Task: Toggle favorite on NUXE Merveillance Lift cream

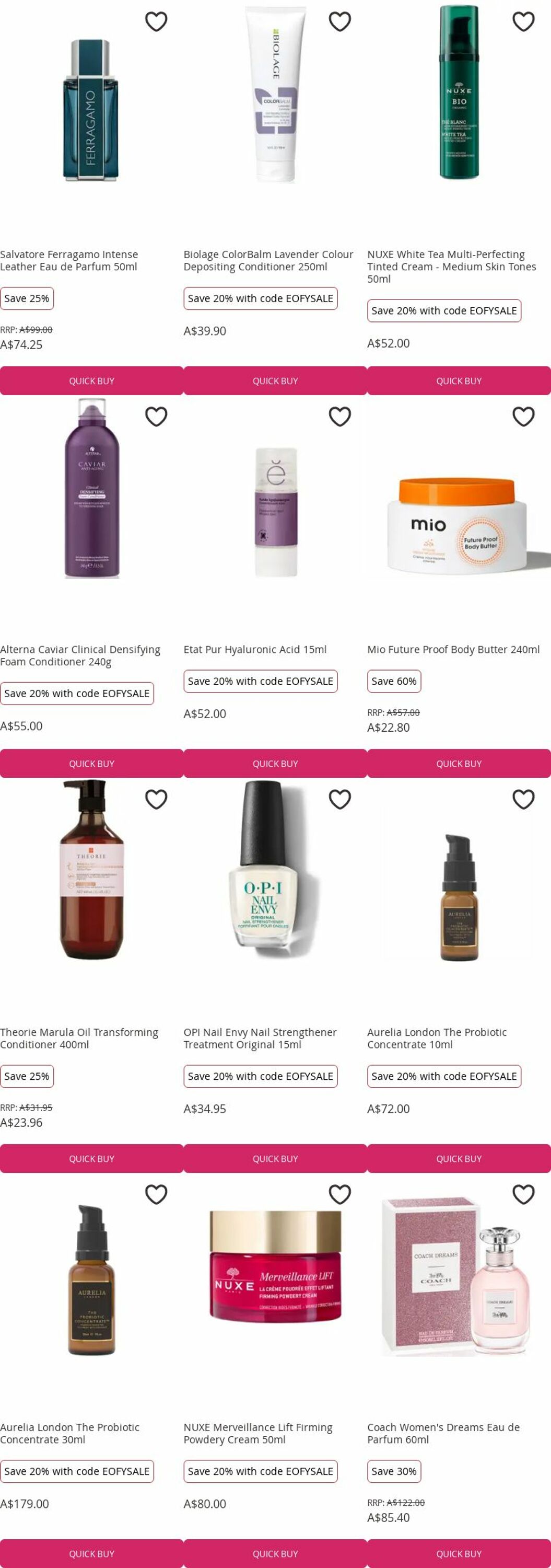Action: pos(340,1194)
